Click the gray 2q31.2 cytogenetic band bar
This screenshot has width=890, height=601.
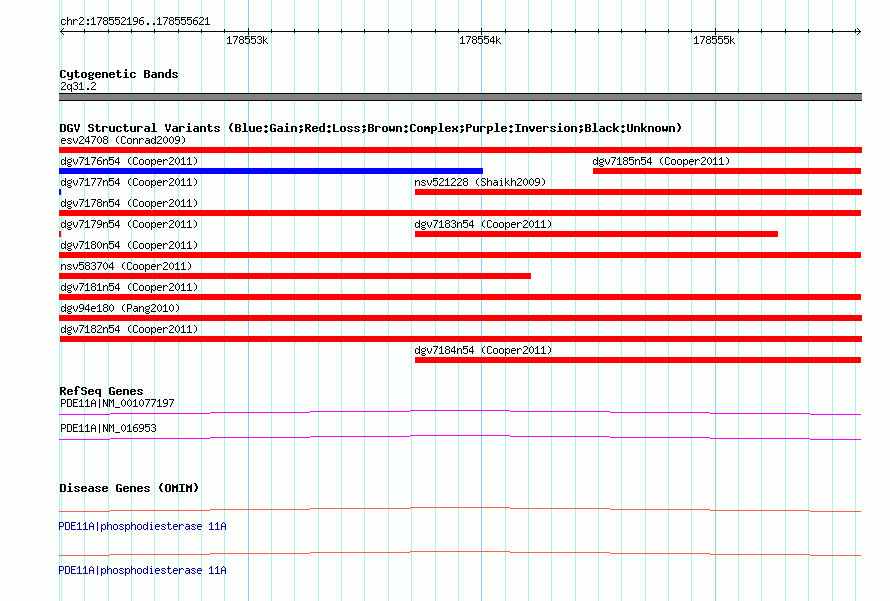coord(460,97)
